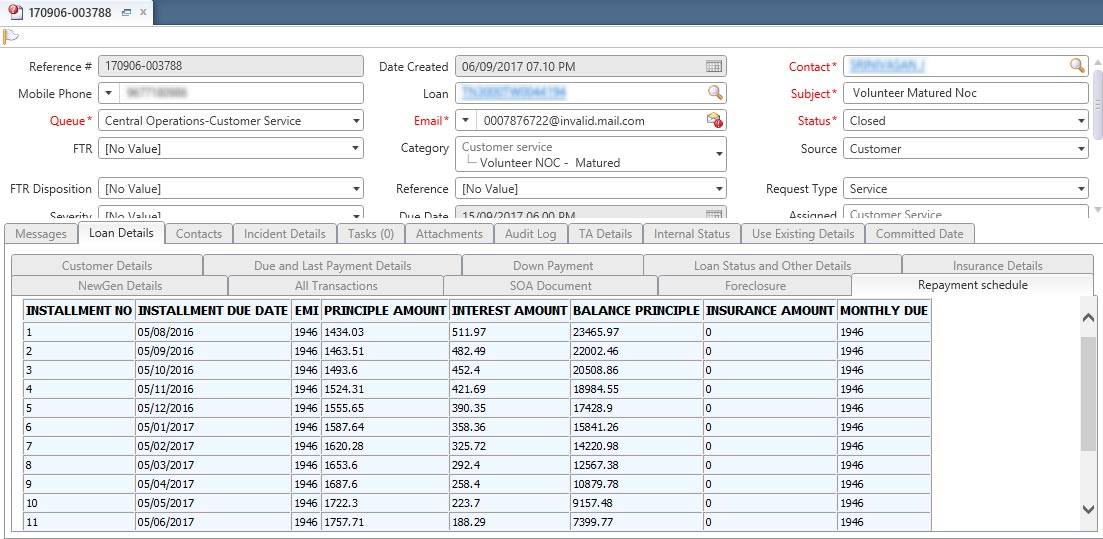This screenshot has height=539, width=1103.
Task: Open the Contacts tab
Action: pyautogui.click(x=198, y=234)
